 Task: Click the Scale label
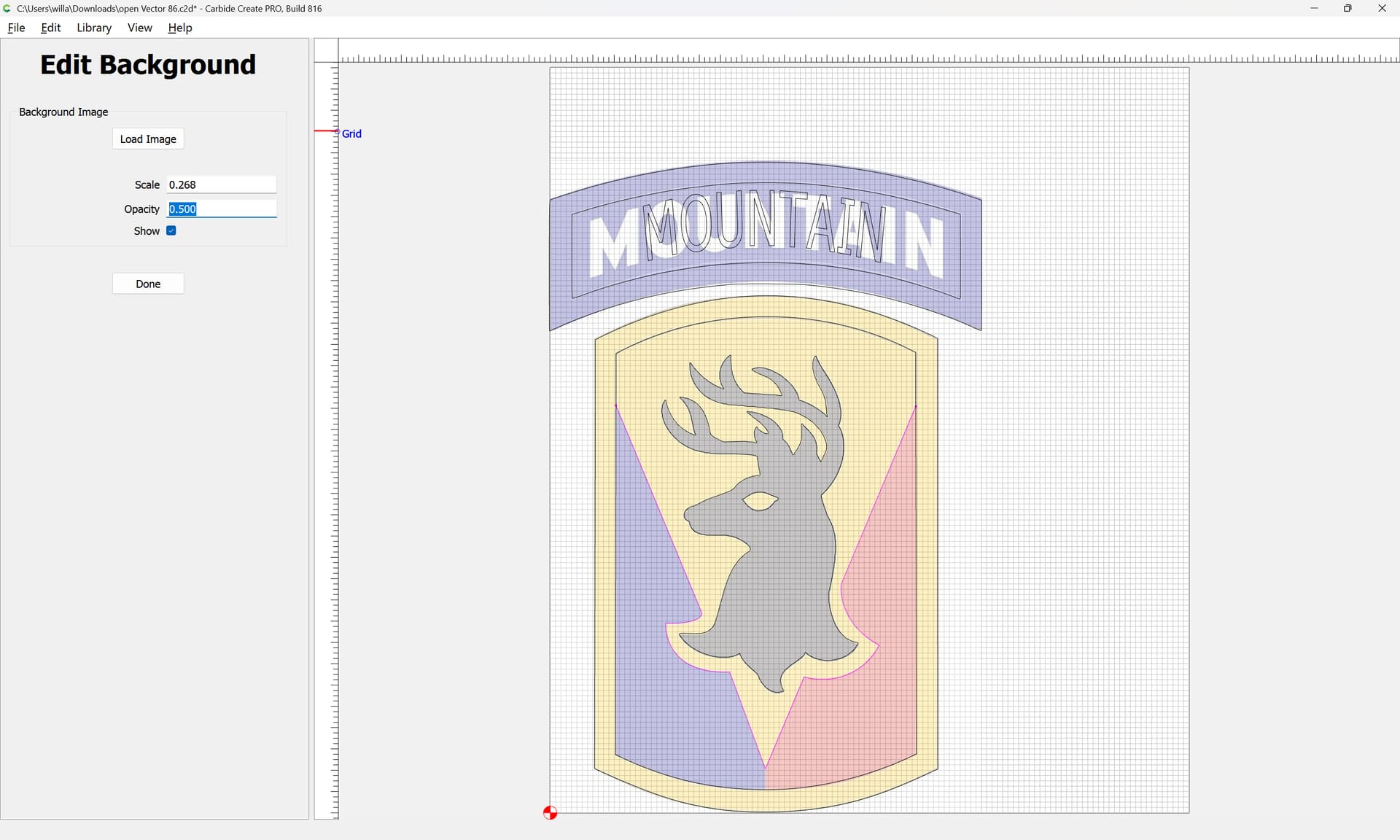[x=147, y=185]
